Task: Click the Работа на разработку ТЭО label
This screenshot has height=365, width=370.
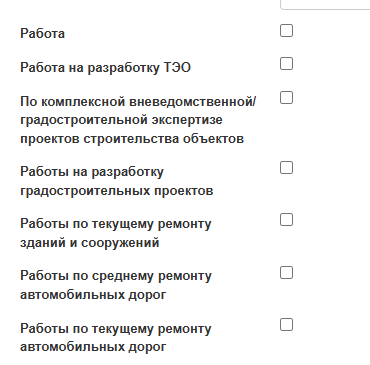Action: pyautogui.click(x=105, y=68)
